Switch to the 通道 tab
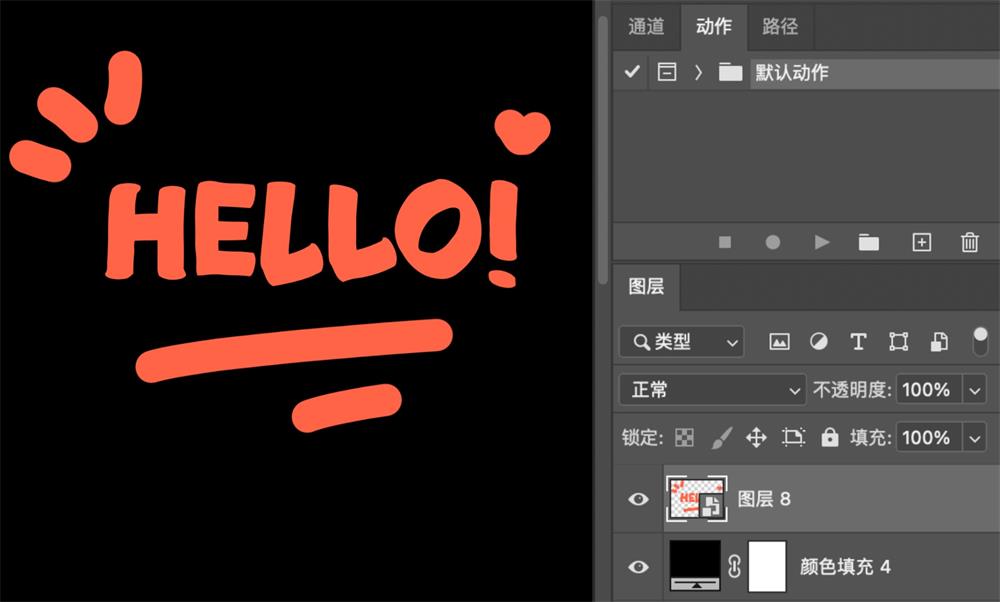 coord(647,27)
